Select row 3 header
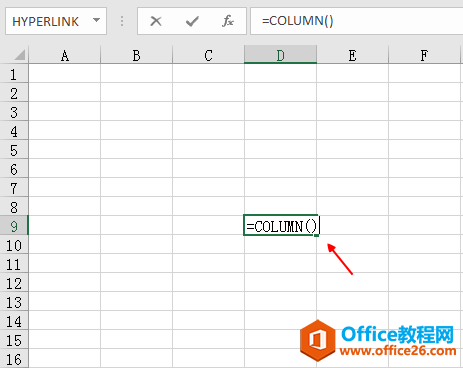The width and height of the screenshot is (463, 368). (14, 112)
